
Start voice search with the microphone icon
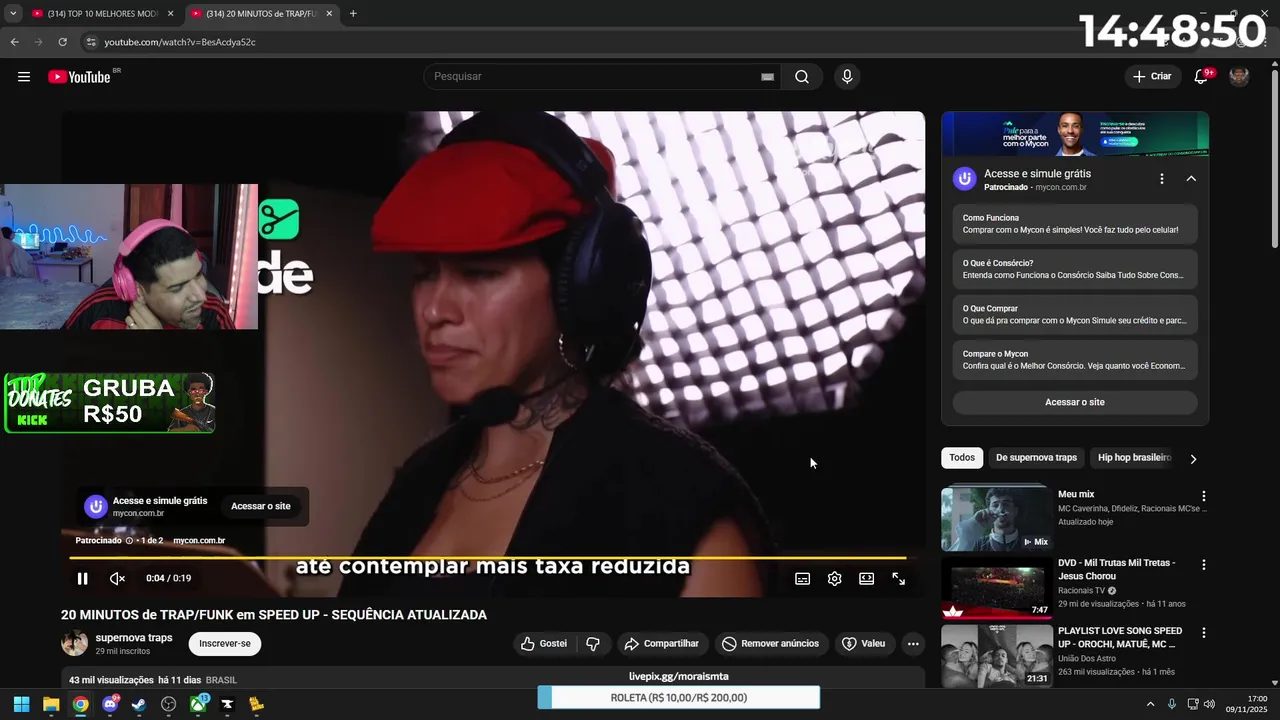[847, 77]
